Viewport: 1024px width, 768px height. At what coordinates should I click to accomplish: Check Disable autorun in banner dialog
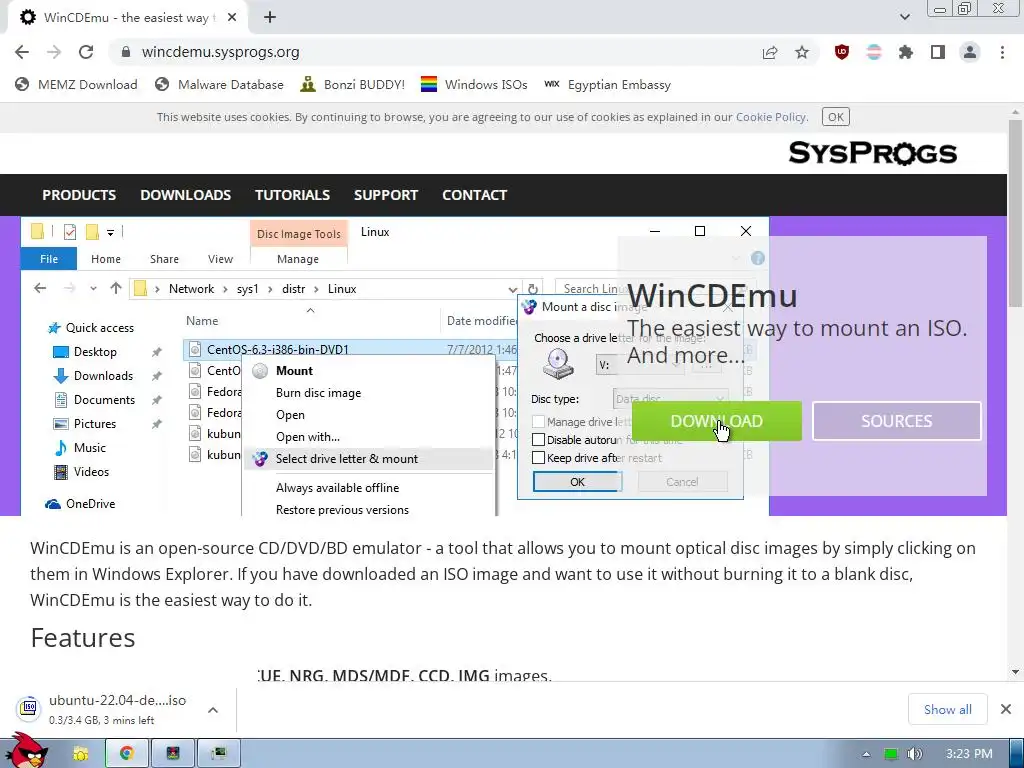point(539,440)
